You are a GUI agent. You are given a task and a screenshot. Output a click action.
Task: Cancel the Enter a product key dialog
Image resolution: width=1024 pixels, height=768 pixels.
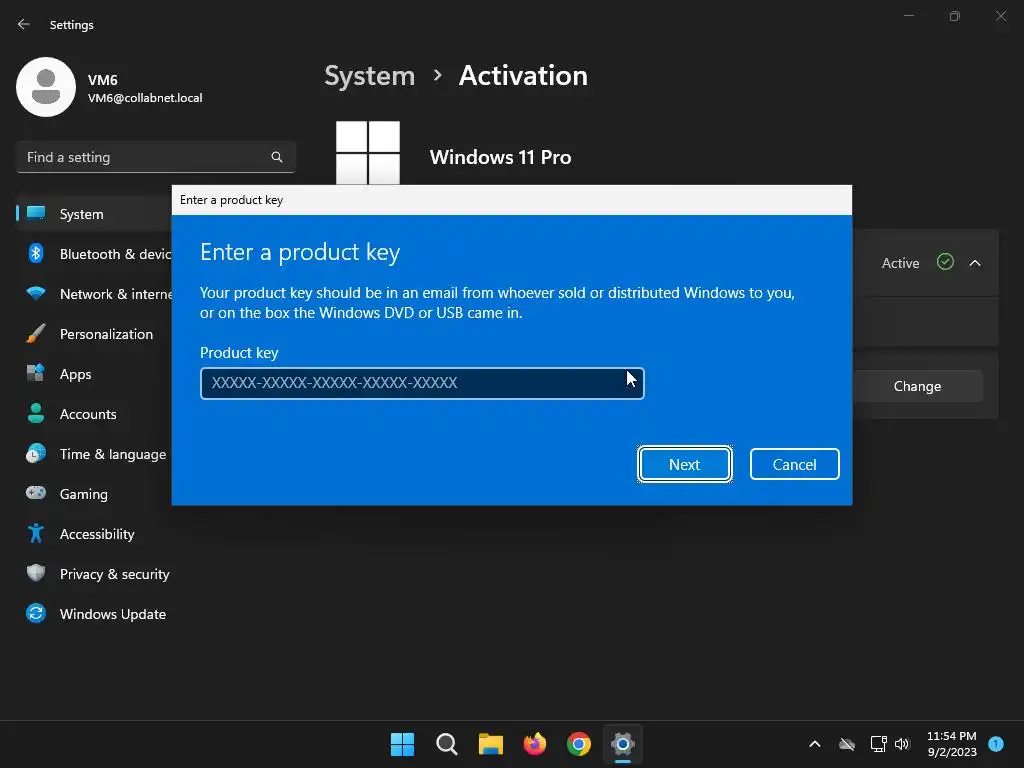click(794, 464)
